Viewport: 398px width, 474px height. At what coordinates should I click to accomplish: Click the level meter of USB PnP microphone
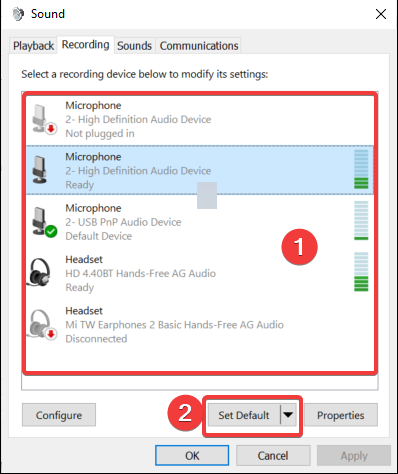click(361, 220)
